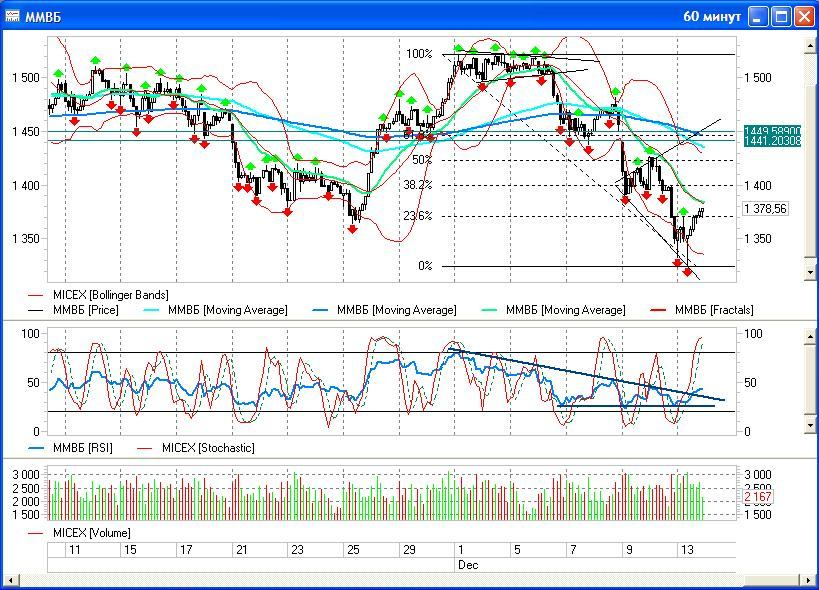The image size is (819, 590).
Task: Click the 1441.20308 price level tag
Action: tap(772, 141)
